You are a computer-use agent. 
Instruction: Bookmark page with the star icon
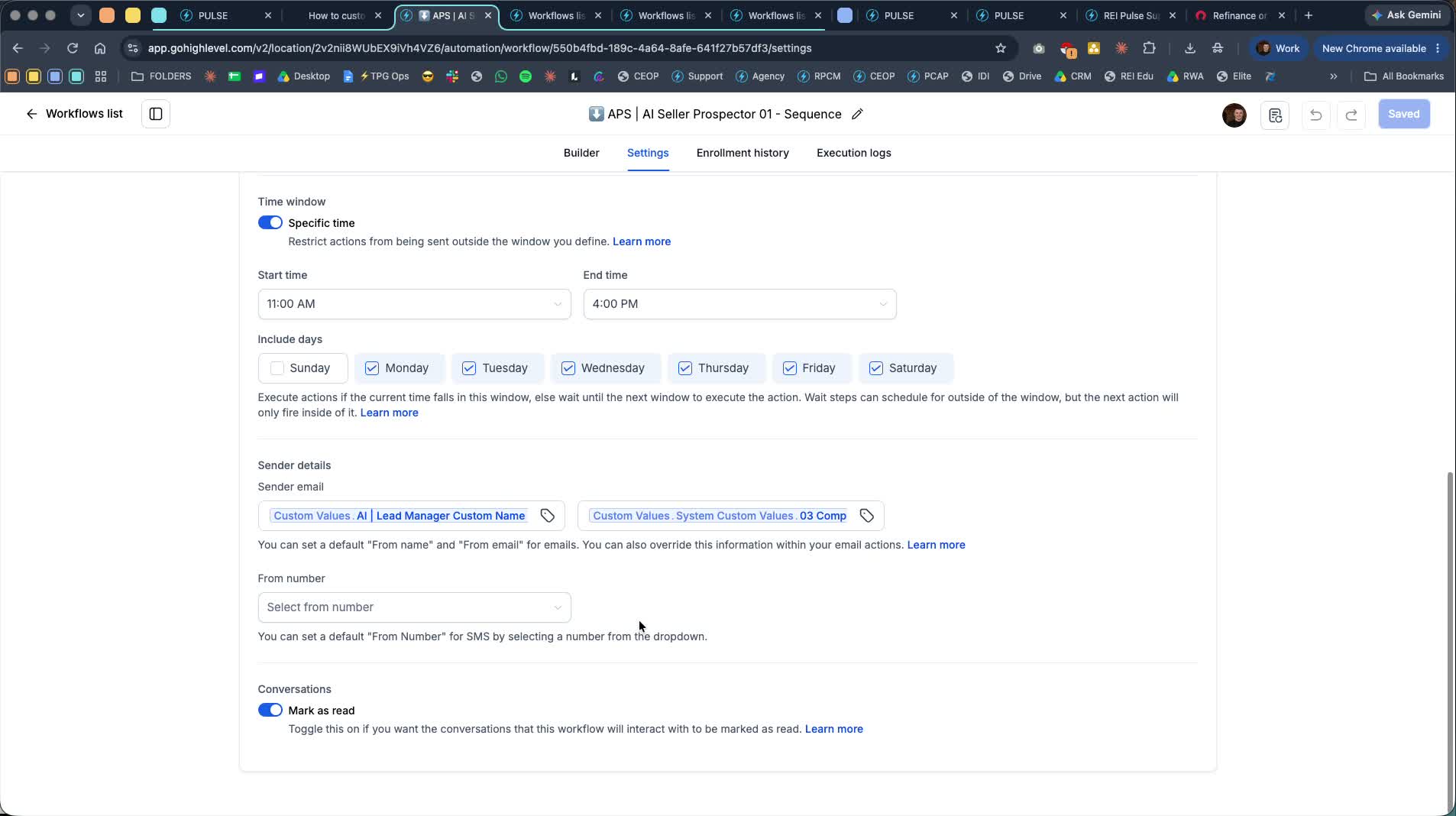[x=1001, y=48]
